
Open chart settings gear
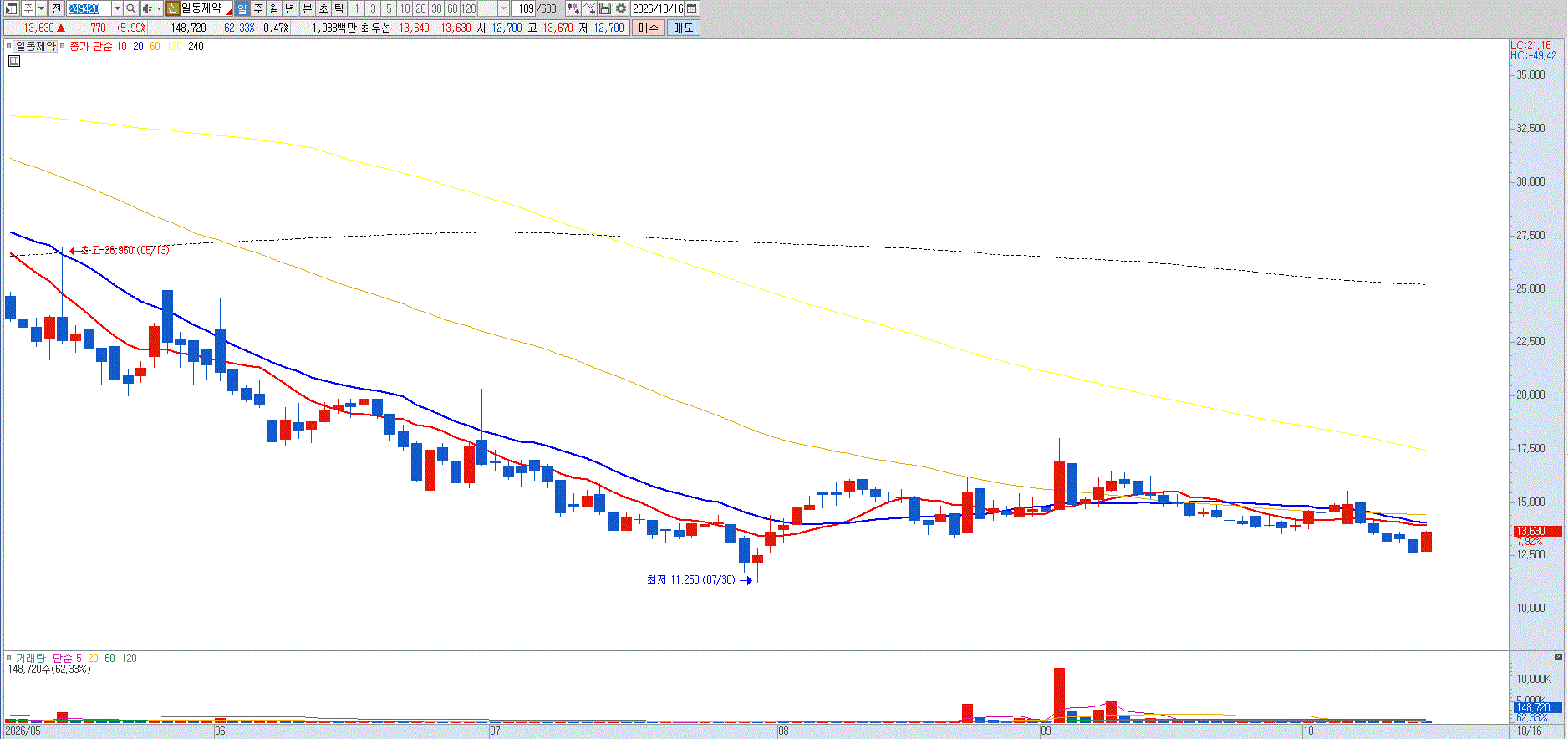[621, 8]
